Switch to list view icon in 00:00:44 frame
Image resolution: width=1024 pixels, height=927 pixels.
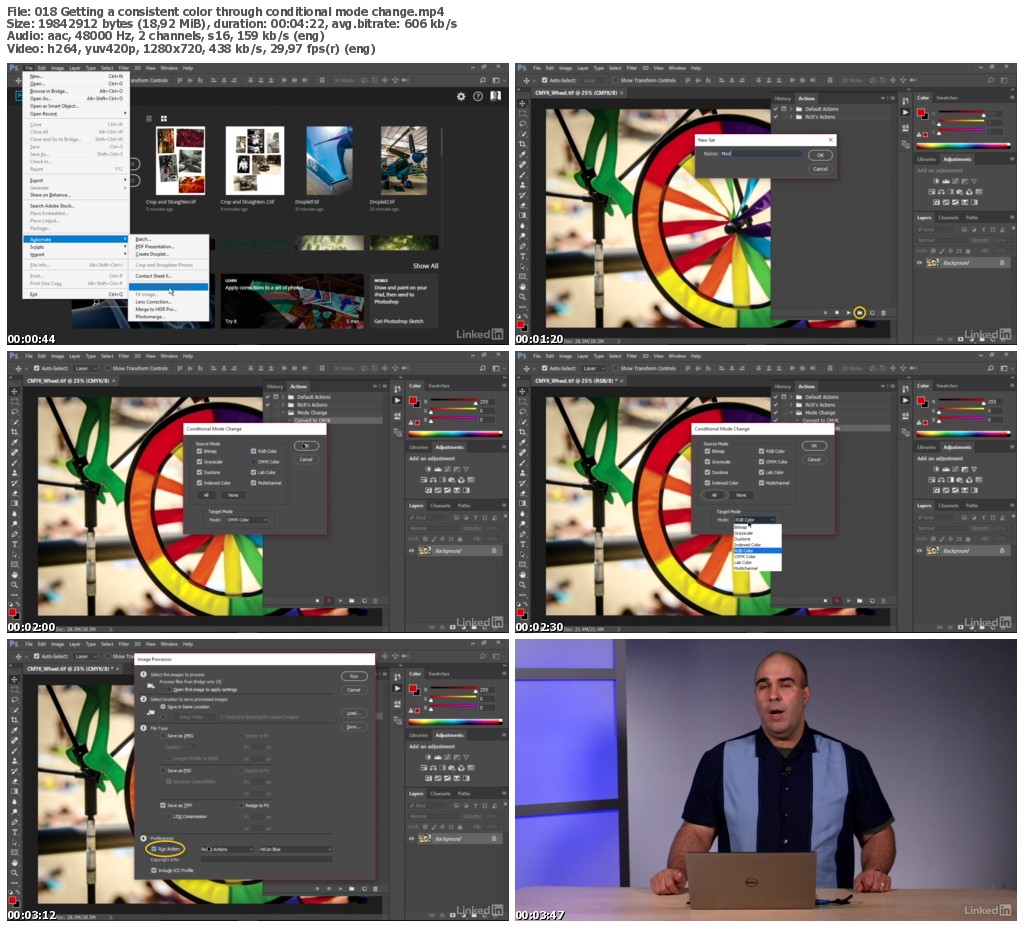click(x=150, y=118)
